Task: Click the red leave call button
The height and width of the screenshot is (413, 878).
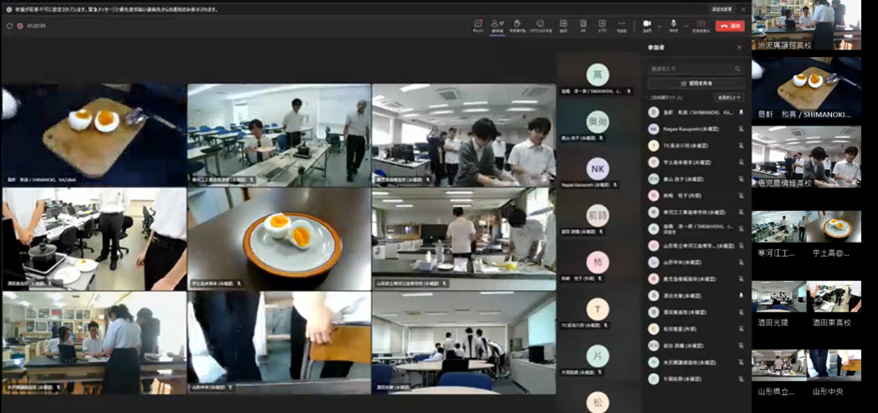Action: pos(732,25)
